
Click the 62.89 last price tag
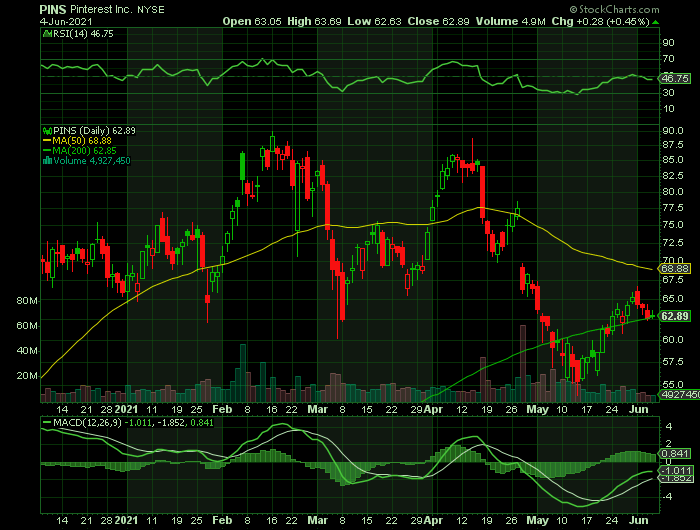[x=675, y=316]
